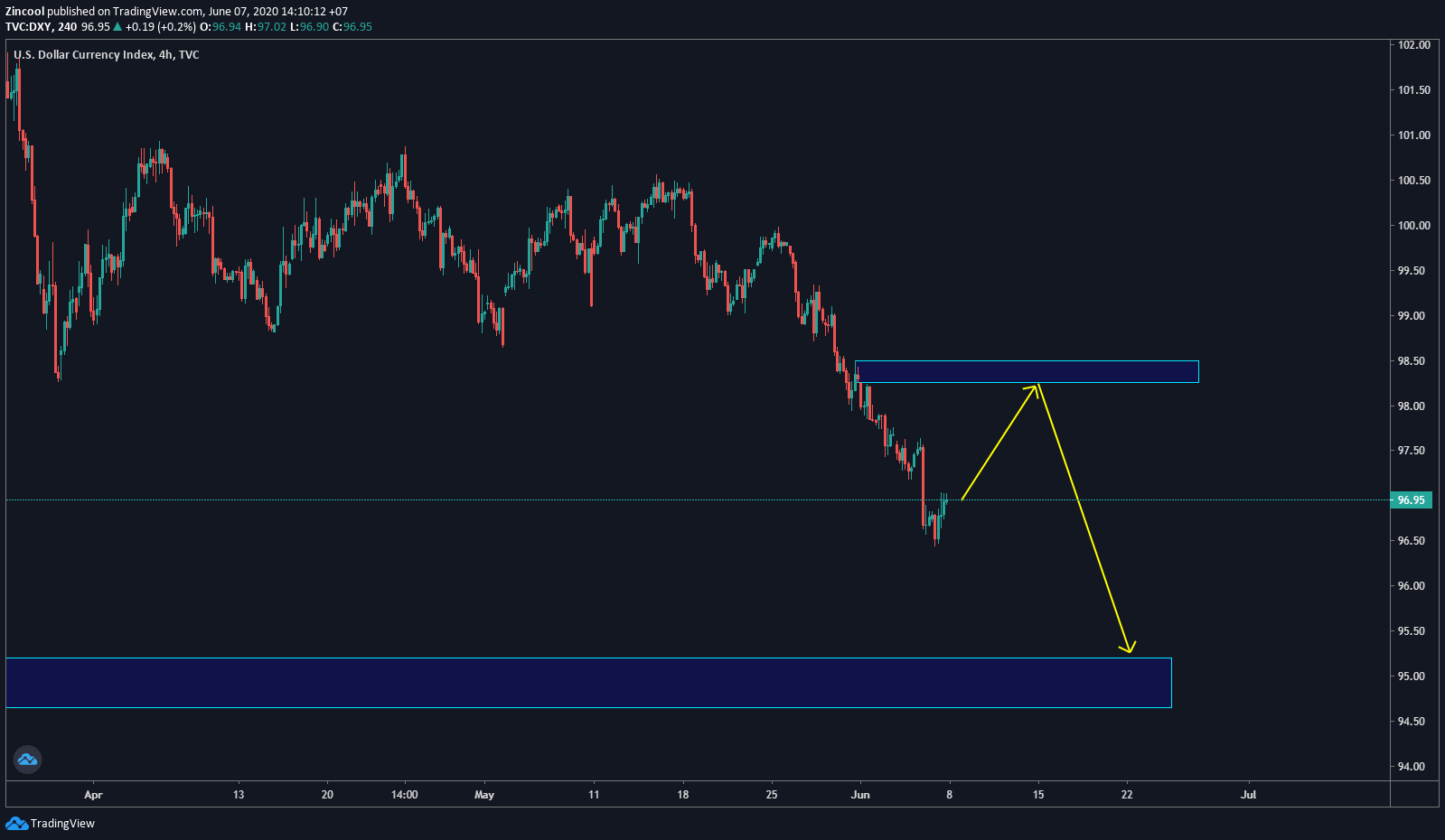
Task: Click the 22 date label on time axis
Action: pos(1127,795)
